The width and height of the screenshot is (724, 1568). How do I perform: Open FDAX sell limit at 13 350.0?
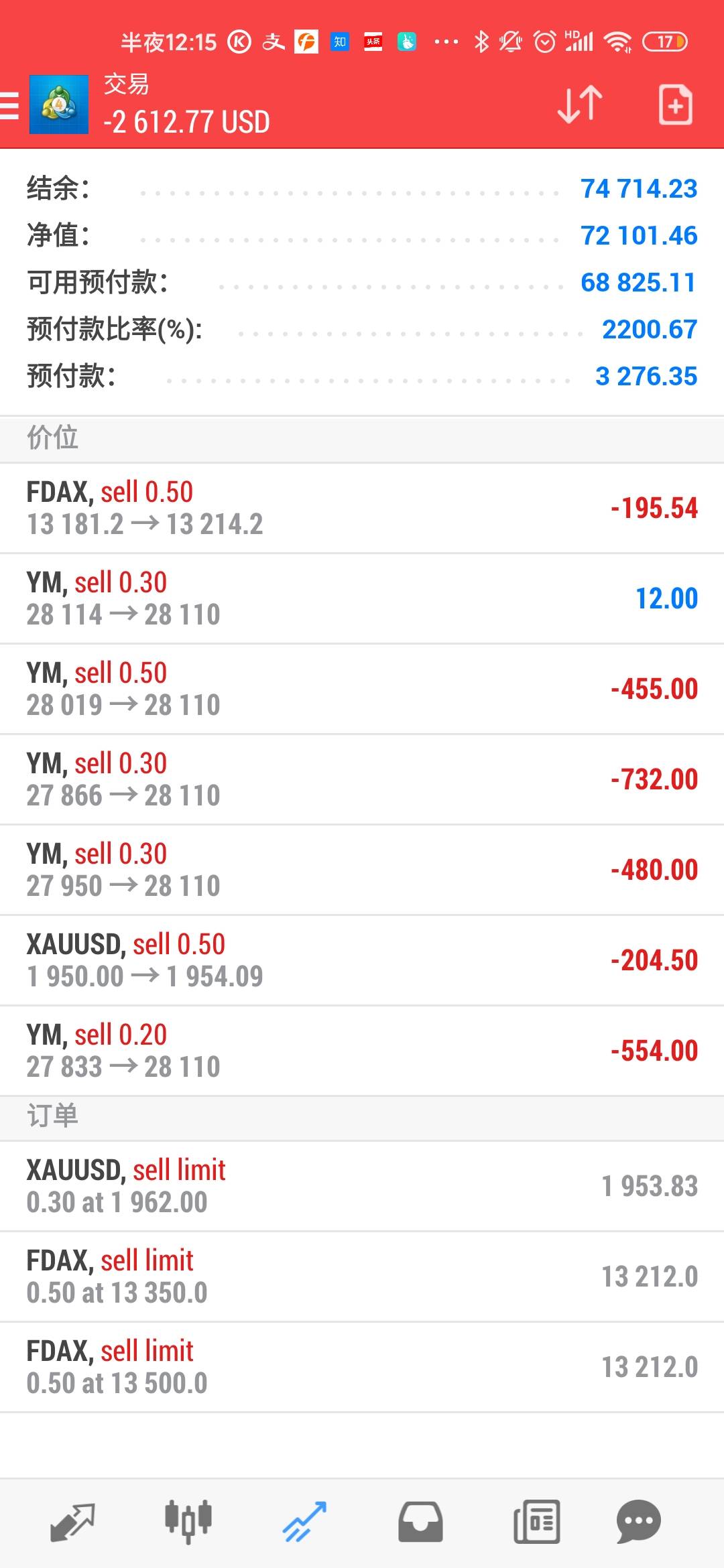pos(362,1277)
